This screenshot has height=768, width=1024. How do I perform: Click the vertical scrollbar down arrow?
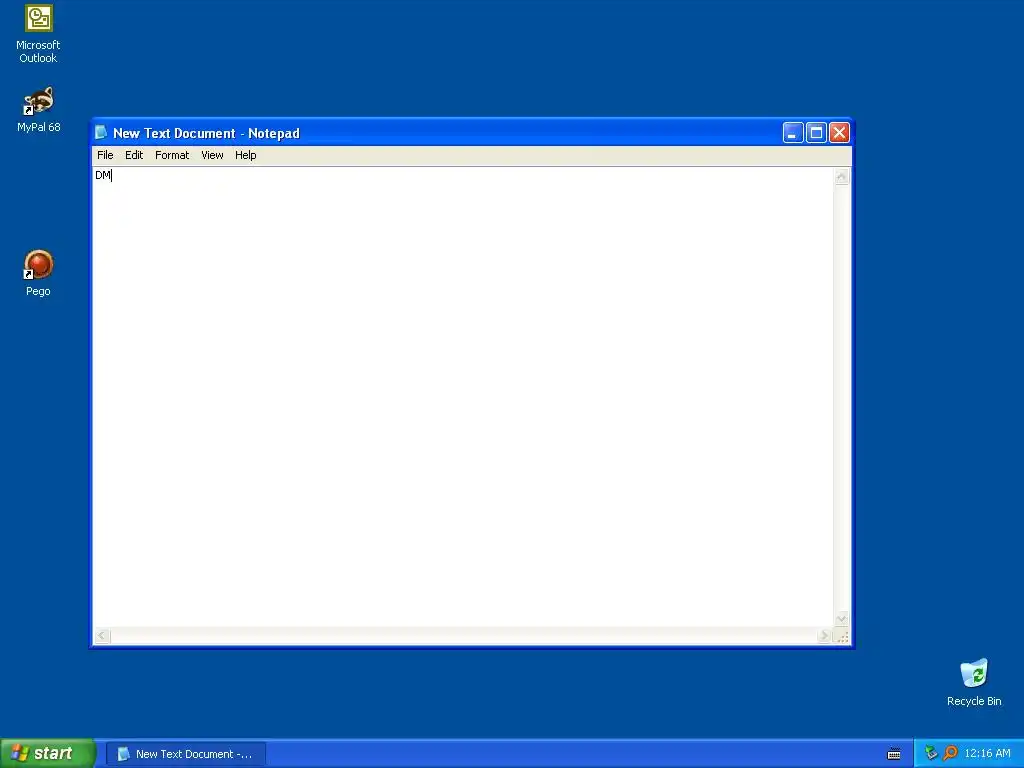click(x=842, y=618)
